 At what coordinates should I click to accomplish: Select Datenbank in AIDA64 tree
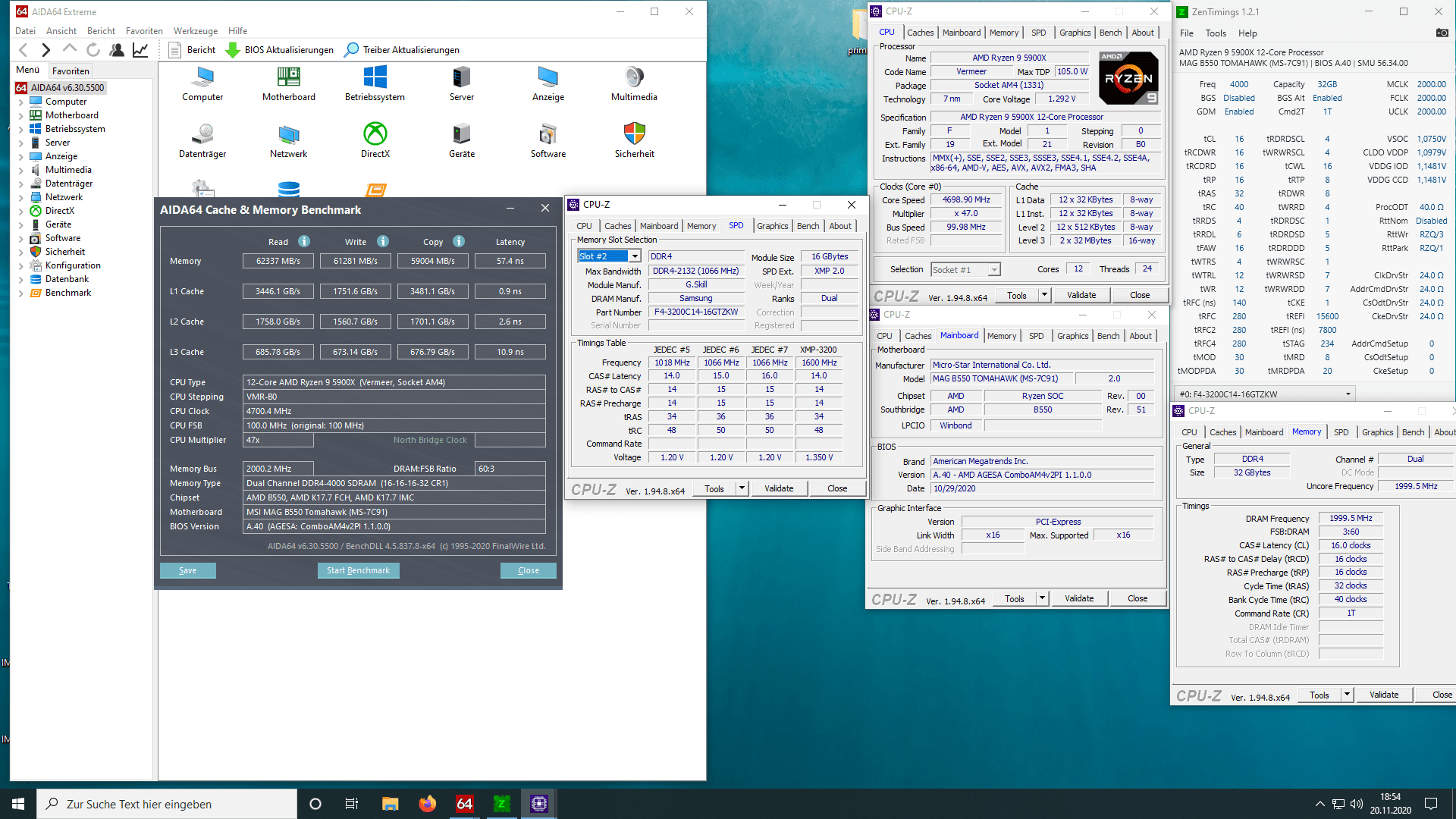click(x=67, y=279)
